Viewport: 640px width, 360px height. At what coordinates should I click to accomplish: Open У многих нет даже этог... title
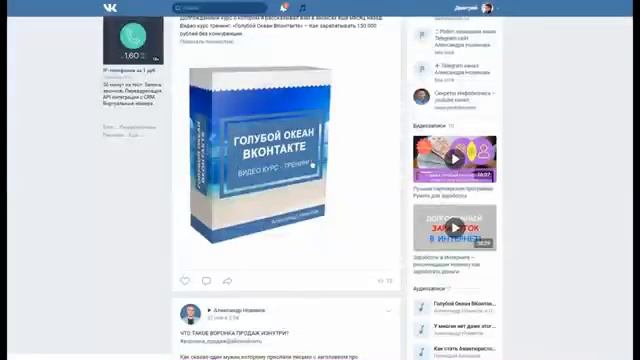click(464, 326)
